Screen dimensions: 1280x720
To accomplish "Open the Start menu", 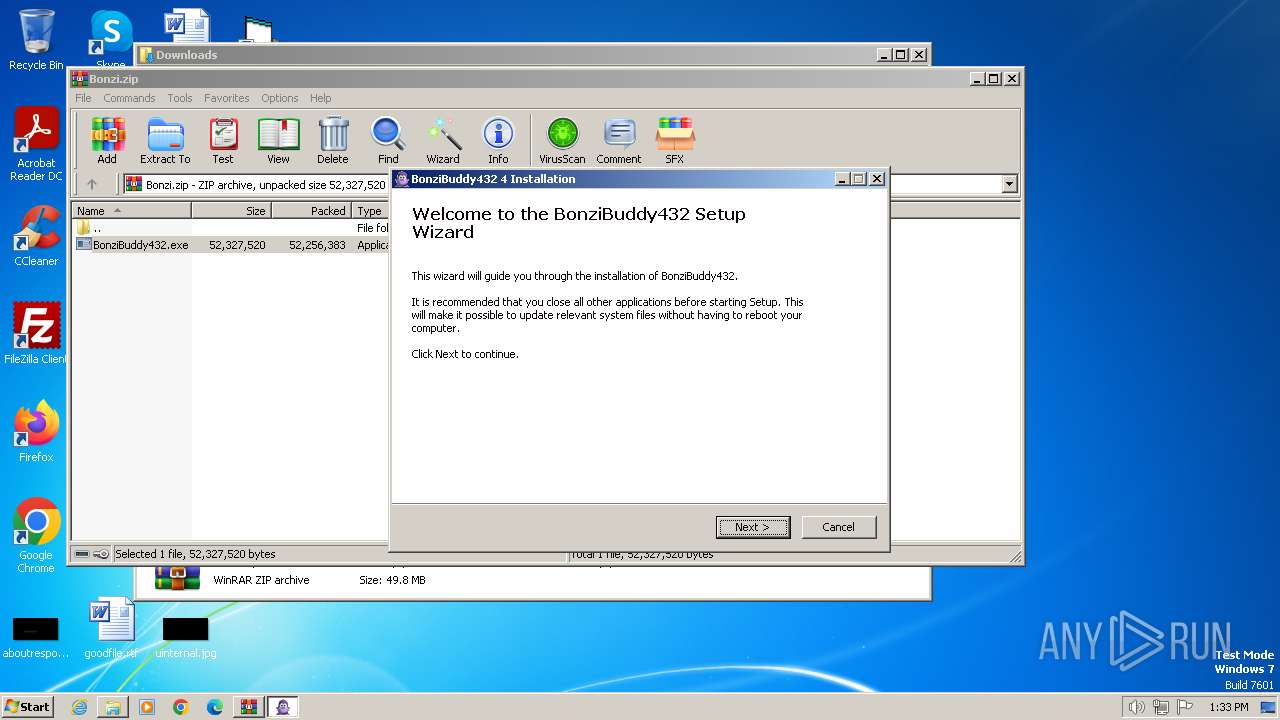I will click(x=27, y=707).
